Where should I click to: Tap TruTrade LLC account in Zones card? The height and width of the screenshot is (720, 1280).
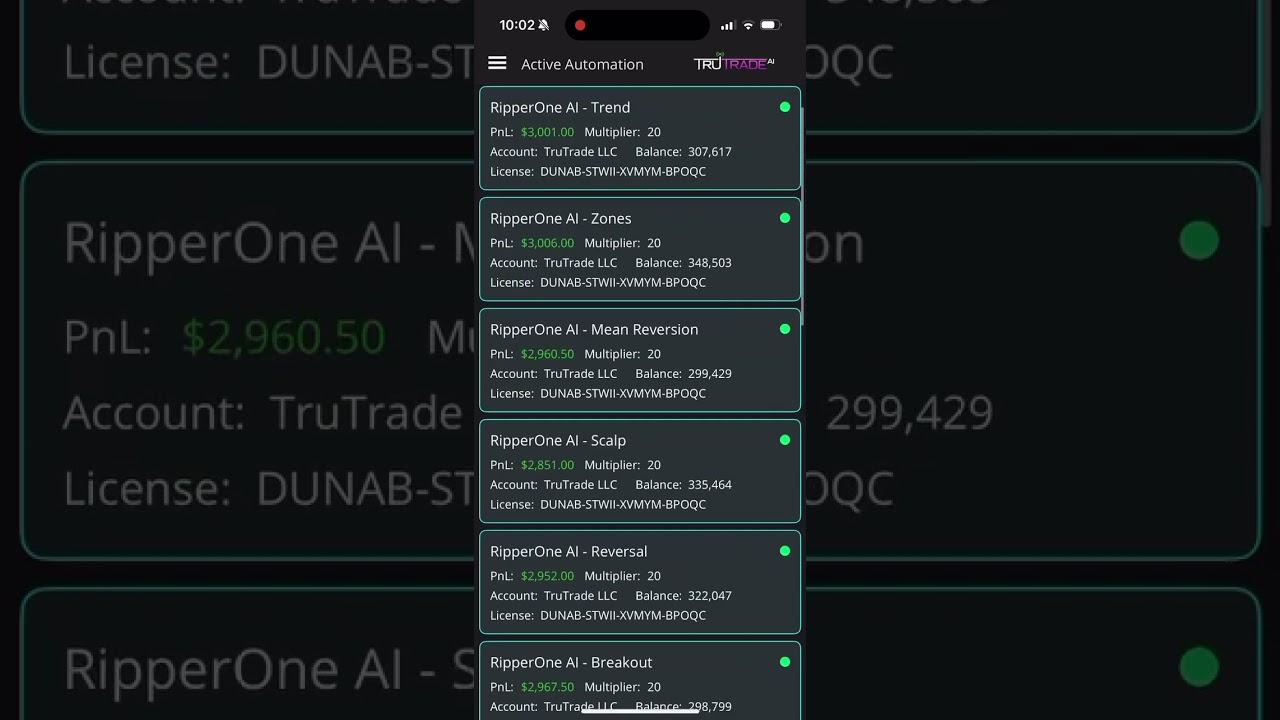(x=580, y=263)
